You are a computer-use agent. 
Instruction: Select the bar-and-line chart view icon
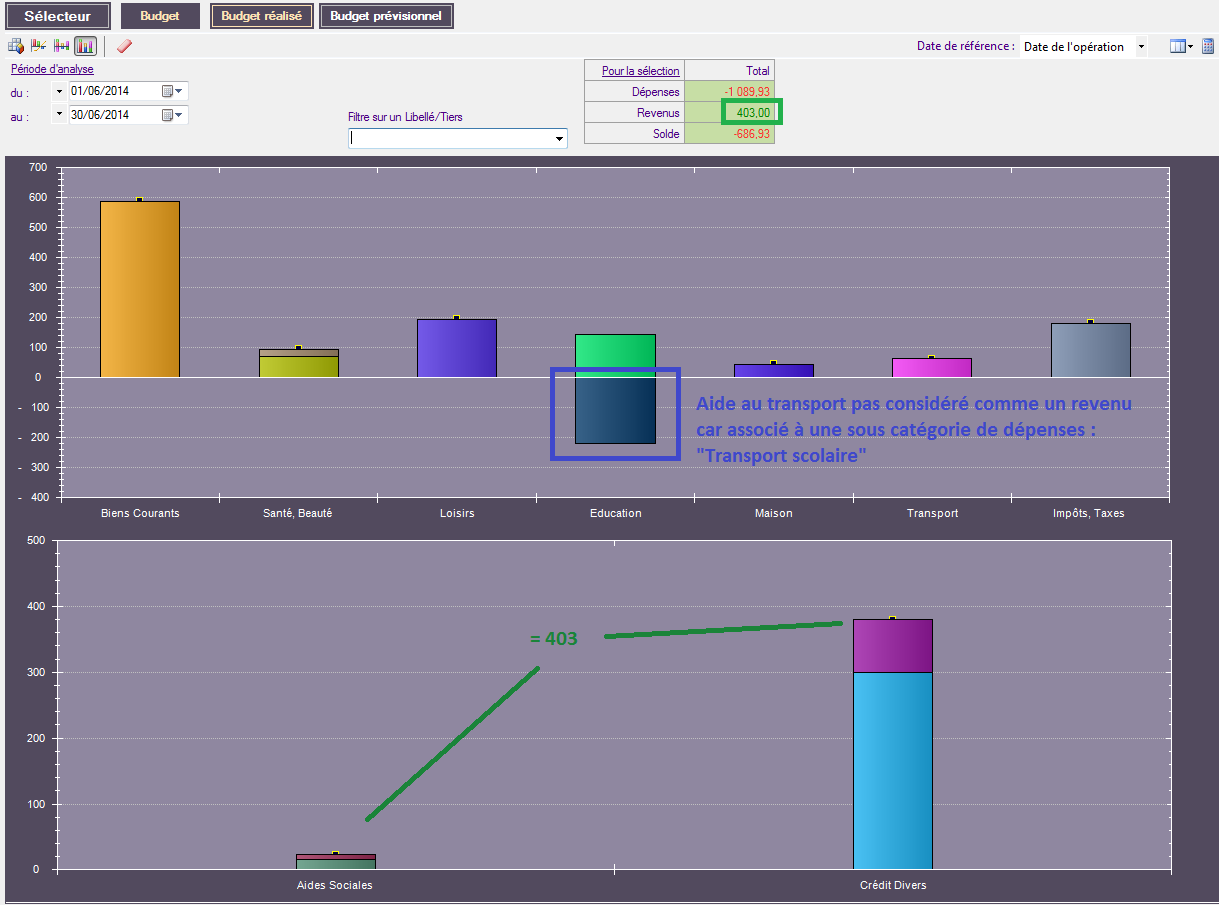point(39,46)
